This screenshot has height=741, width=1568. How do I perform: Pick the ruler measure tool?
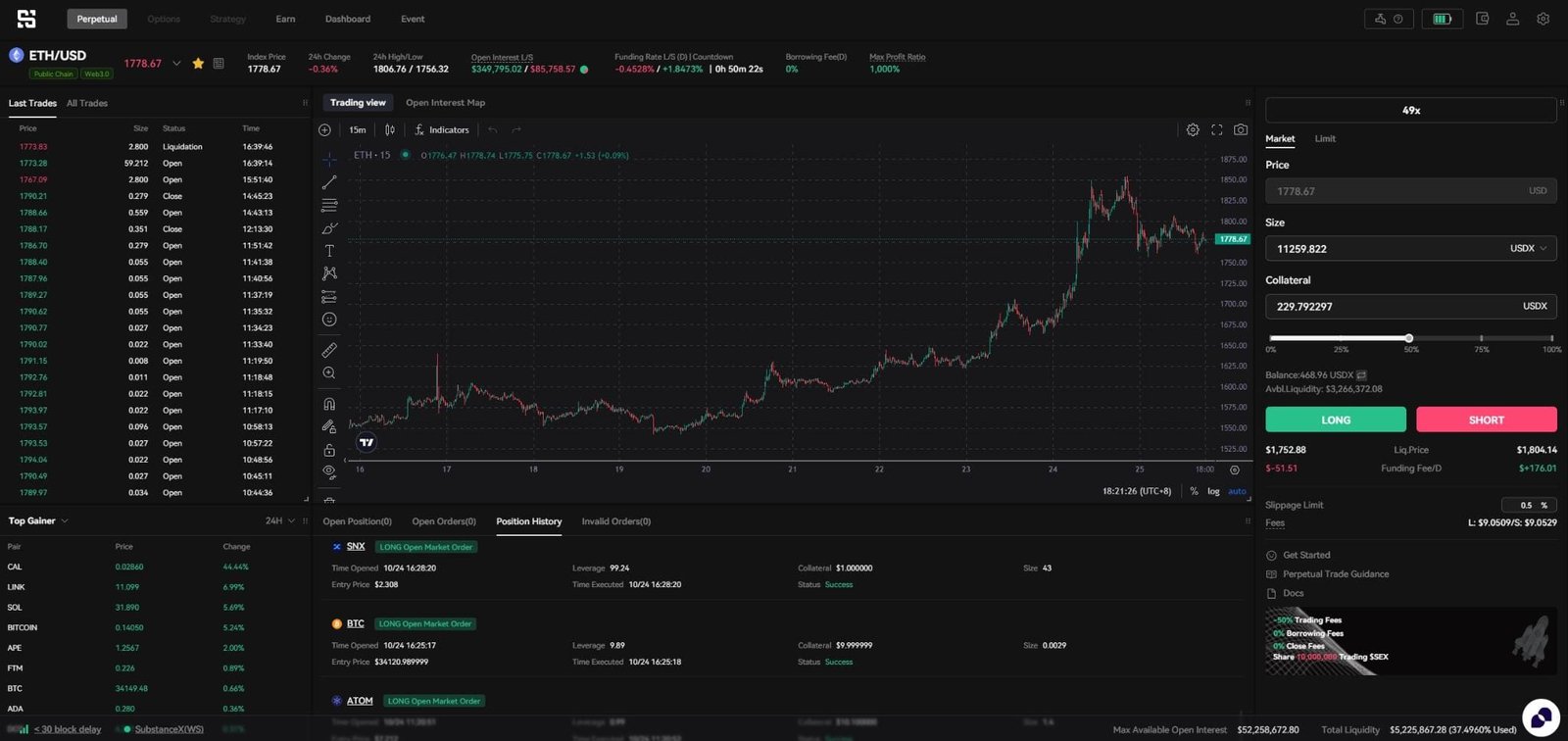click(329, 350)
